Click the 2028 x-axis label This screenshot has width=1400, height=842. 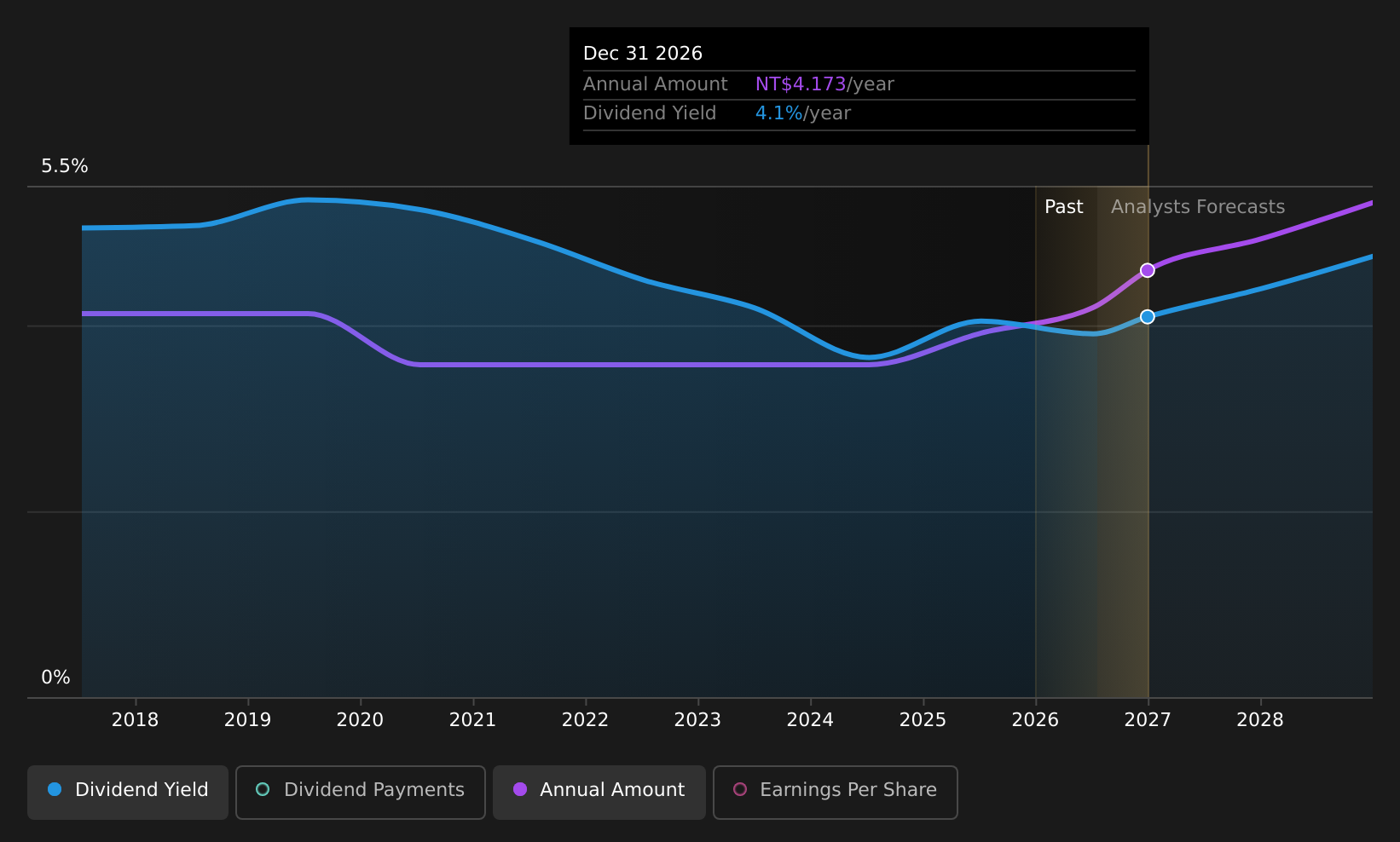[1260, 720]
